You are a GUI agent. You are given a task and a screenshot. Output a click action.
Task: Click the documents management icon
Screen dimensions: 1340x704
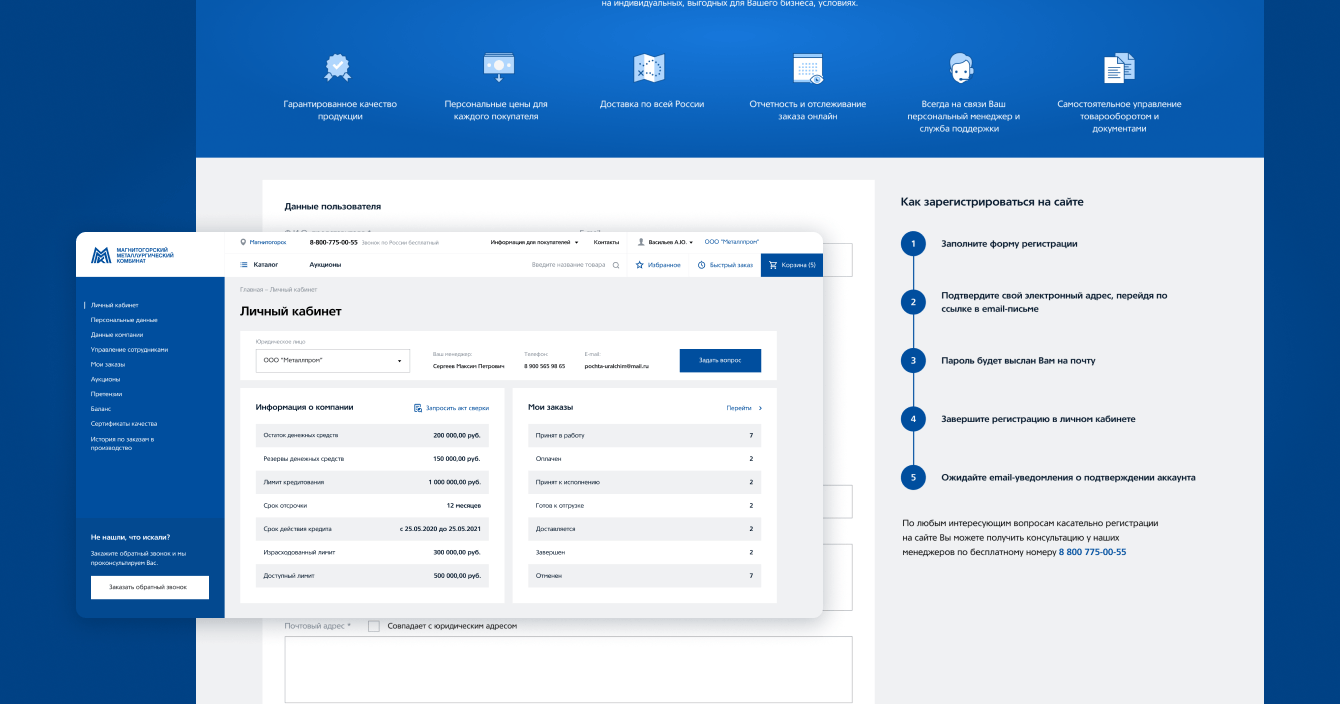[x=1119, y=68]
